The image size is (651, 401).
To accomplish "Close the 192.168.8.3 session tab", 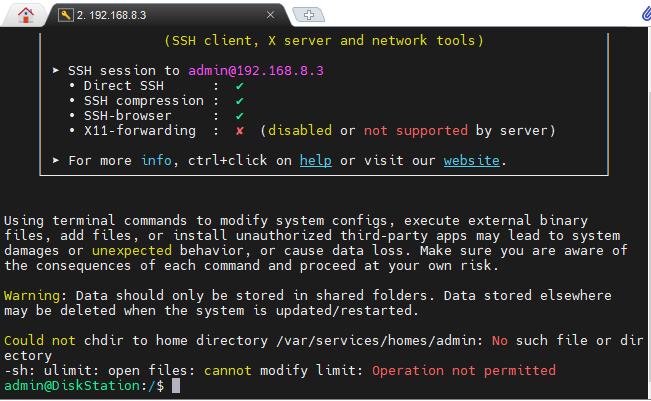I will [270, 15].
